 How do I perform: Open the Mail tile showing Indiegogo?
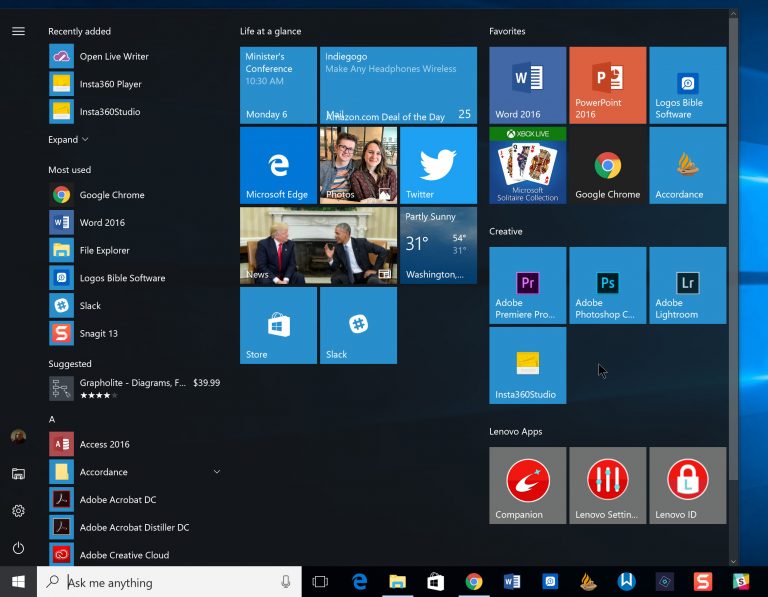[x=398, y=85]
